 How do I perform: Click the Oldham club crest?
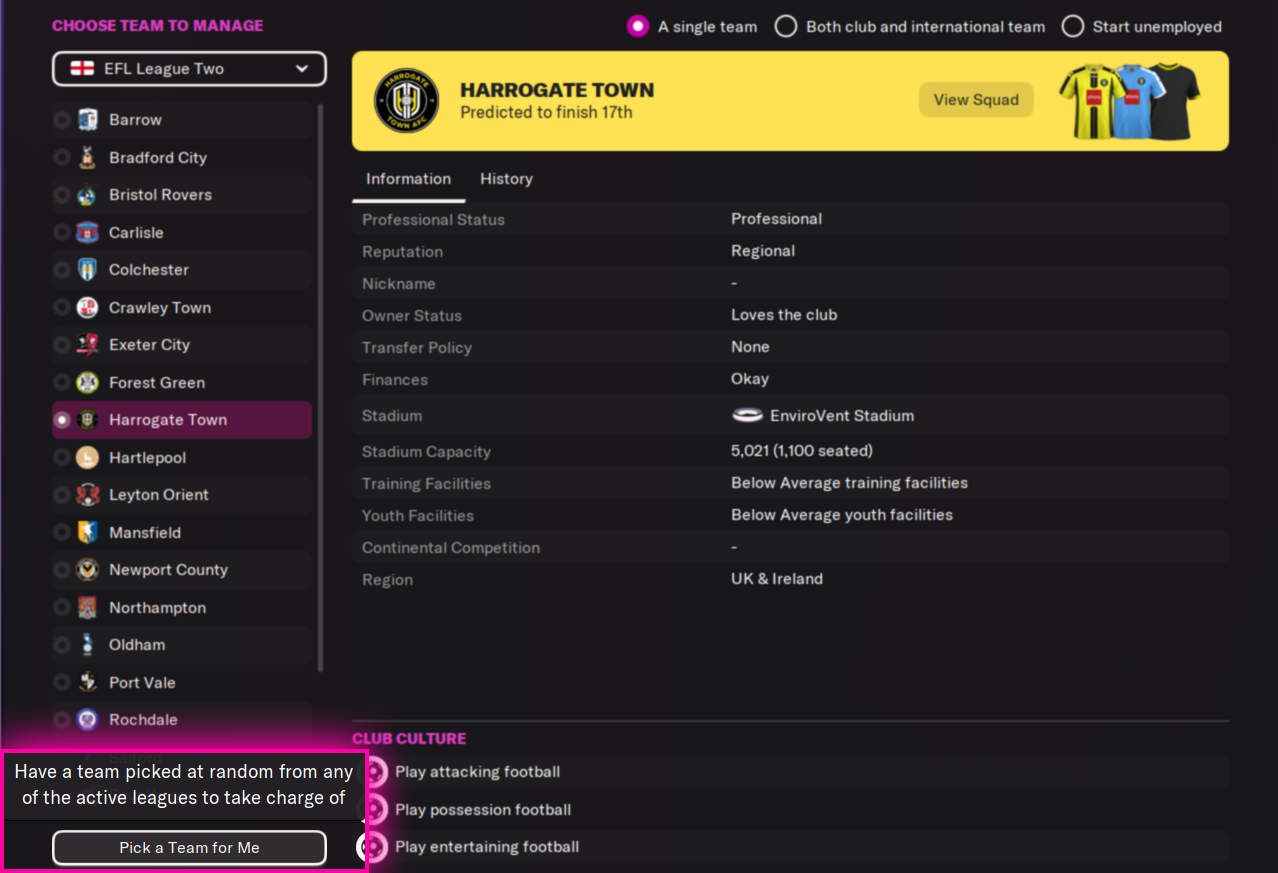(88, 645)
